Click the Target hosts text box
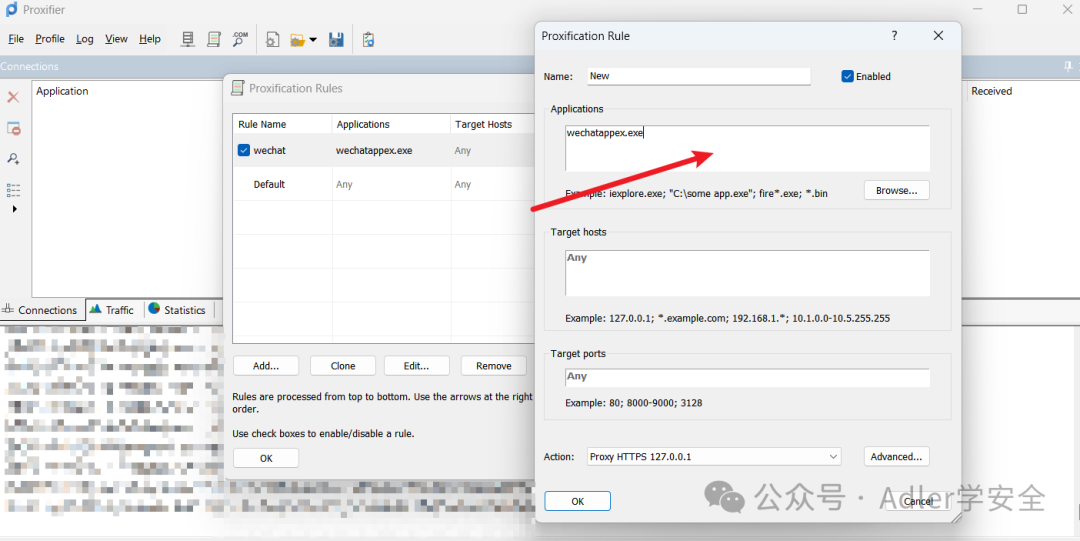The width and height of the screenshot is (1080, 541). [747, 273]
